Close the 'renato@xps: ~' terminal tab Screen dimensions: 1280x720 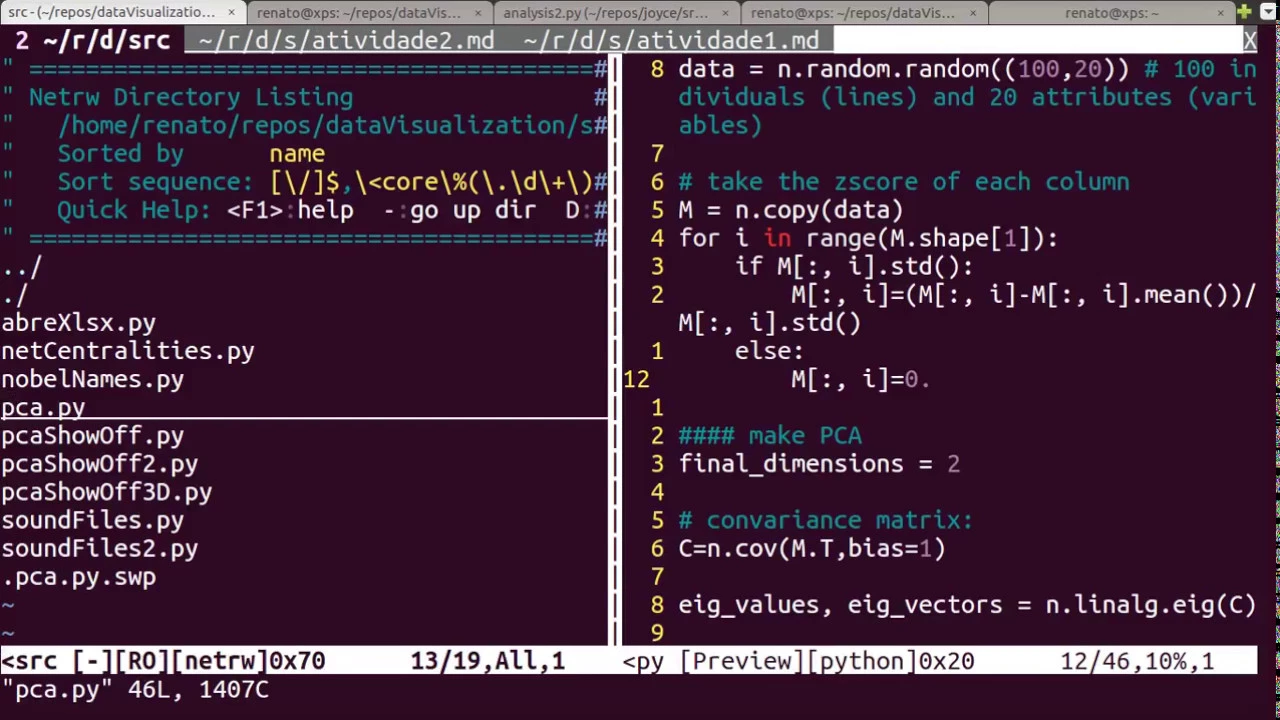[x=1220, y=13]
